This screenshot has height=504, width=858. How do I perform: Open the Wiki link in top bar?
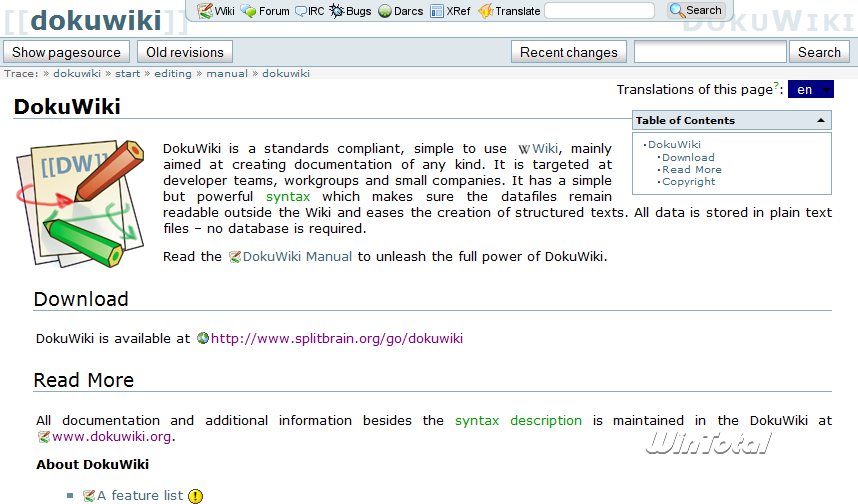pos(216,11)
